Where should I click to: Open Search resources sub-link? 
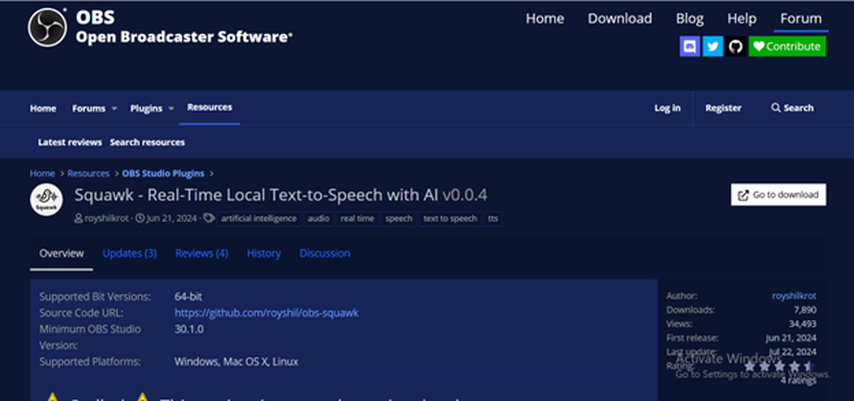pyautogui.click(x=147, y=142)
